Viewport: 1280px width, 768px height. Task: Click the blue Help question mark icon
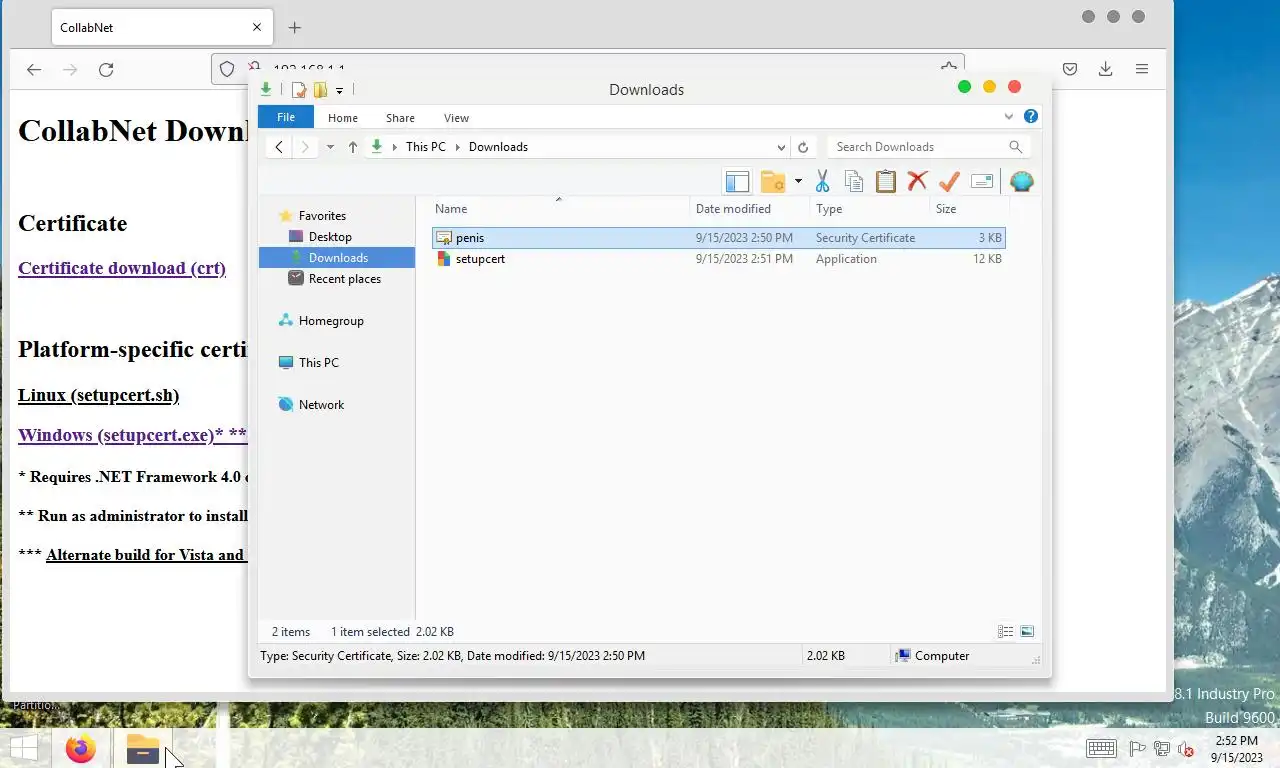[x=1031, y=117]
